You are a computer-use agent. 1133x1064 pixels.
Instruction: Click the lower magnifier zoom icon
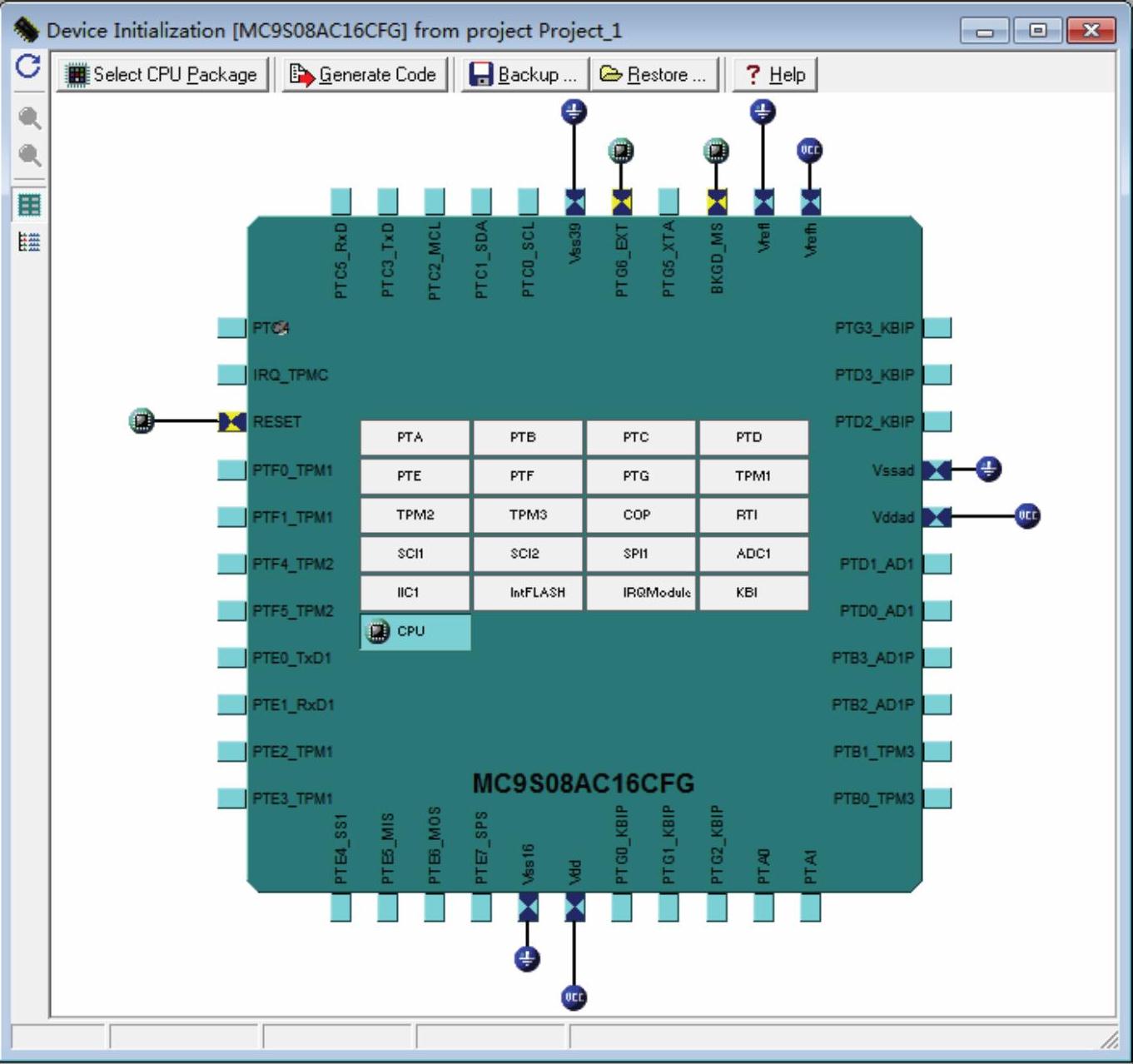(x=30, y=156)
